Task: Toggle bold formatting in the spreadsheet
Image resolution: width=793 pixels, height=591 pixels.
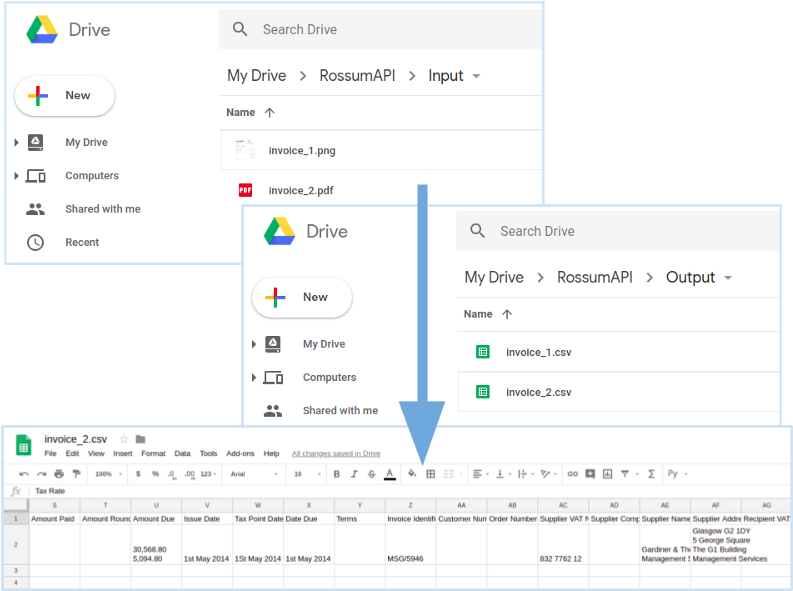Action: pos(336,474)
